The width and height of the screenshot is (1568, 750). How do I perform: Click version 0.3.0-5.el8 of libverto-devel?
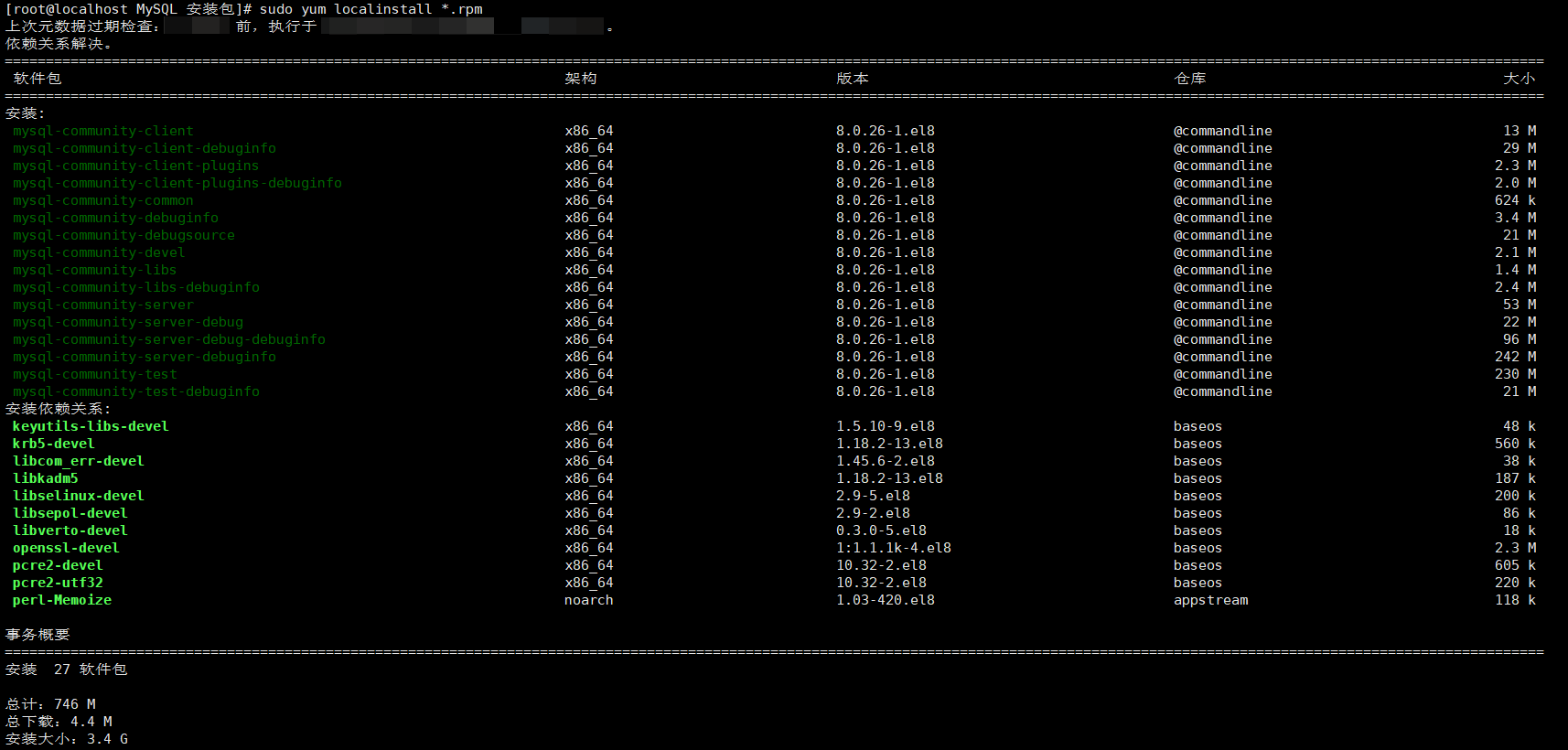(881, 530)
